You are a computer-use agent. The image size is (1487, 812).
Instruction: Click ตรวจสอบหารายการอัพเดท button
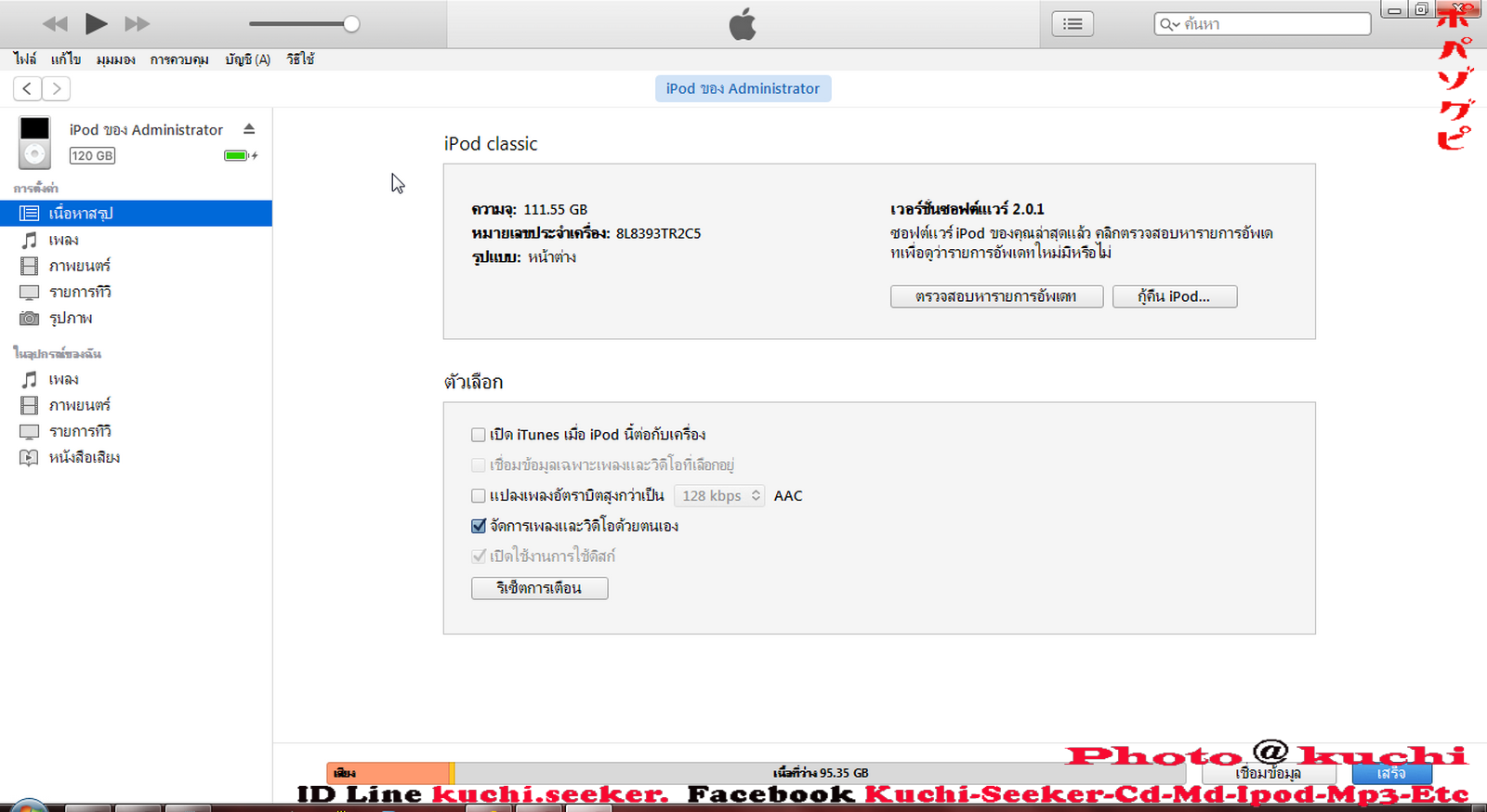(996, 296)
